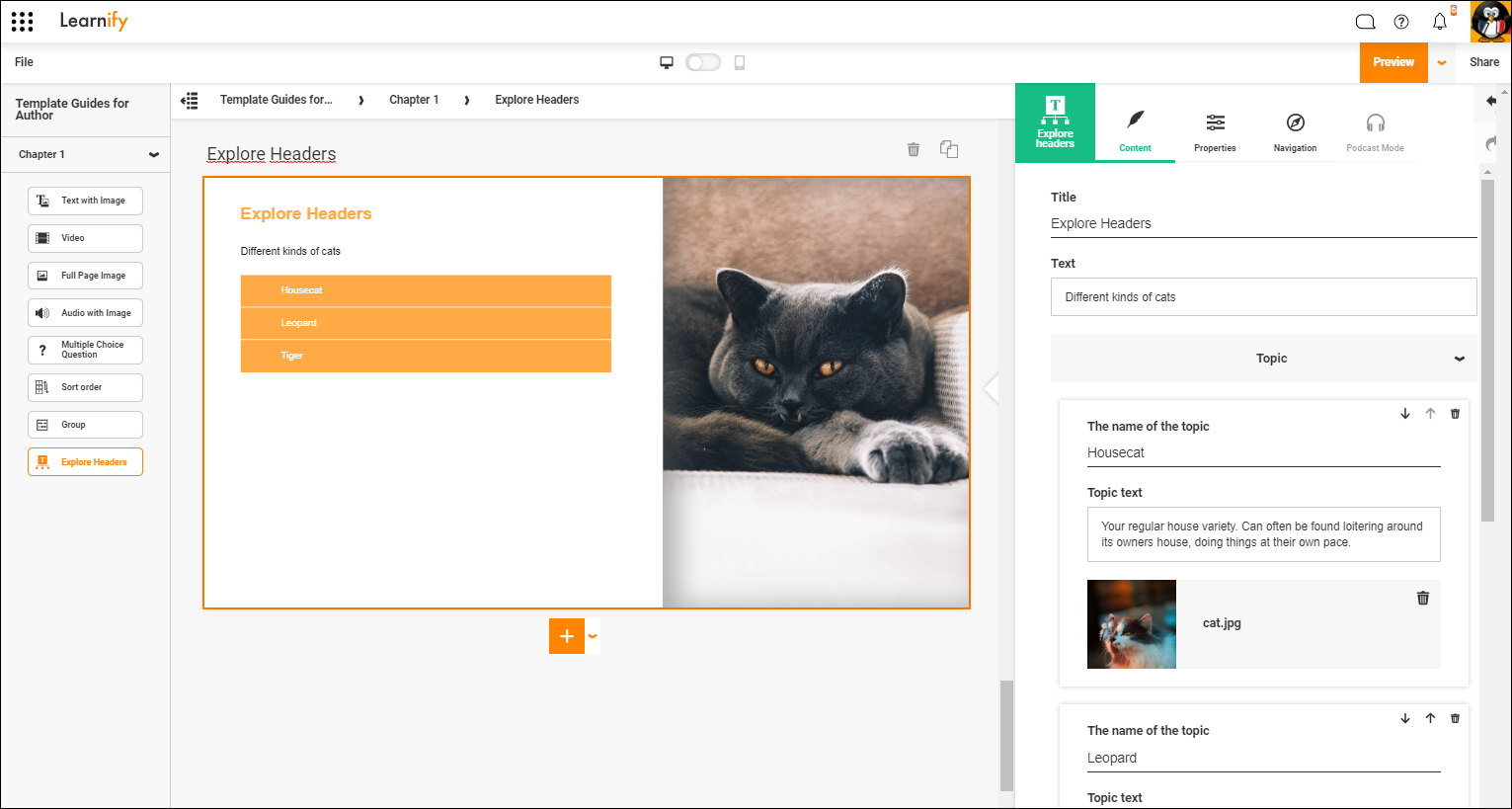Switch preview to desktop view
1512x809 pixels.
[667, 61]
